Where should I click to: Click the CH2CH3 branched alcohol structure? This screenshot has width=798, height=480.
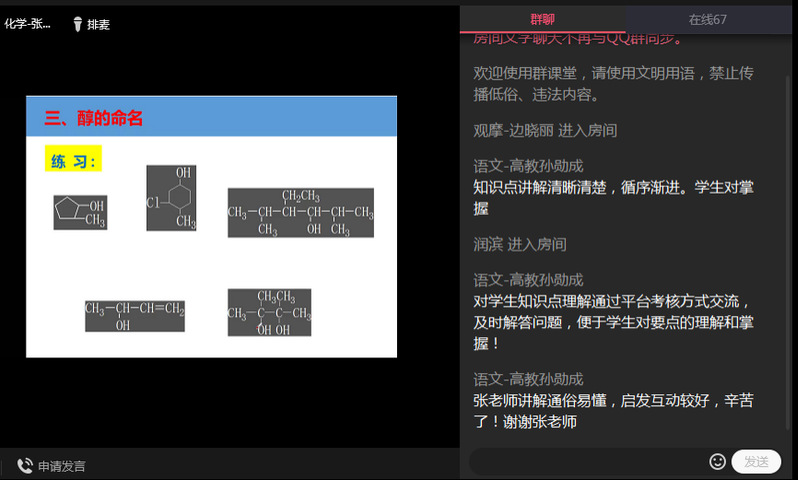300,212
